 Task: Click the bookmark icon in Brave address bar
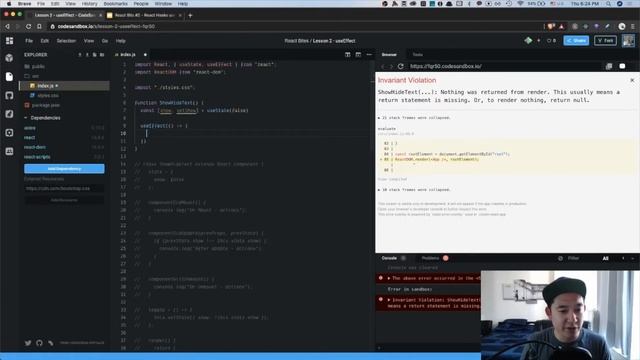pos(39,26)
